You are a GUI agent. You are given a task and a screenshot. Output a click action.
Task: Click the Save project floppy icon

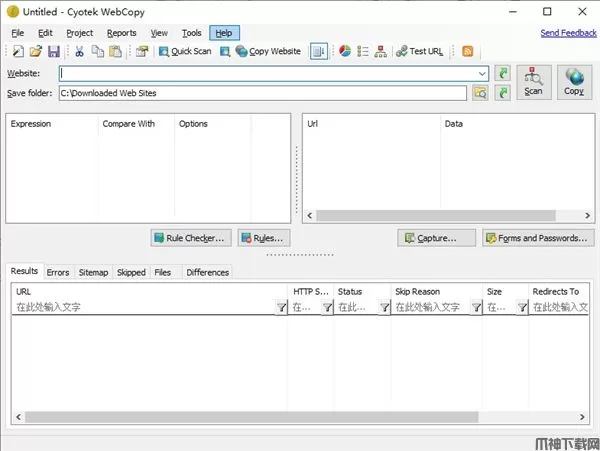point(53,51)
